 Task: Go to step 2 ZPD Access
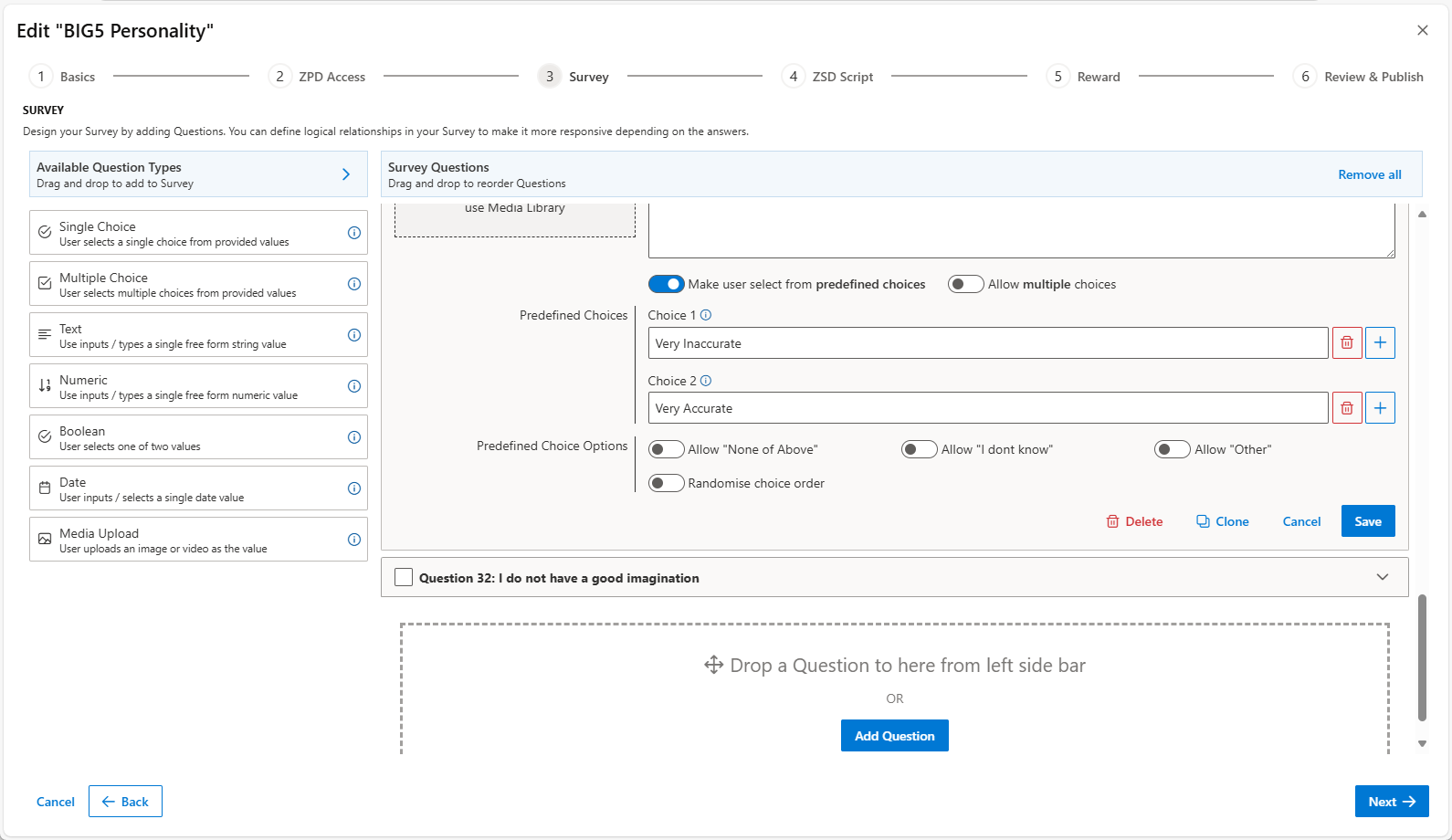(317, 77)
